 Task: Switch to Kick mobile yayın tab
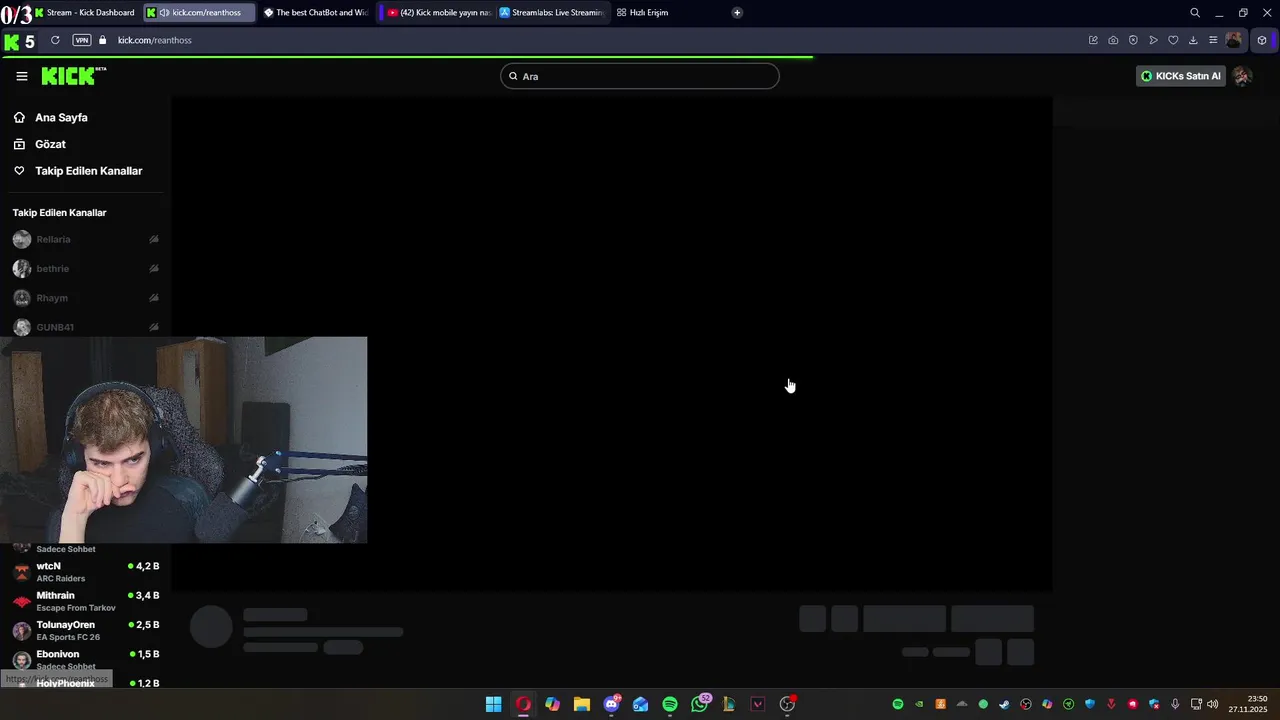437,13
